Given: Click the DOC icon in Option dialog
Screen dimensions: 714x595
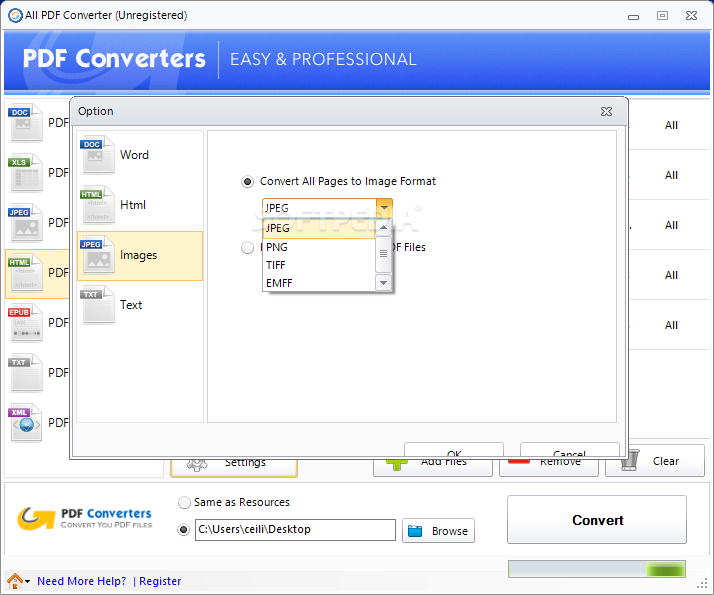Looking at the screenshot, I should point(97,155).
